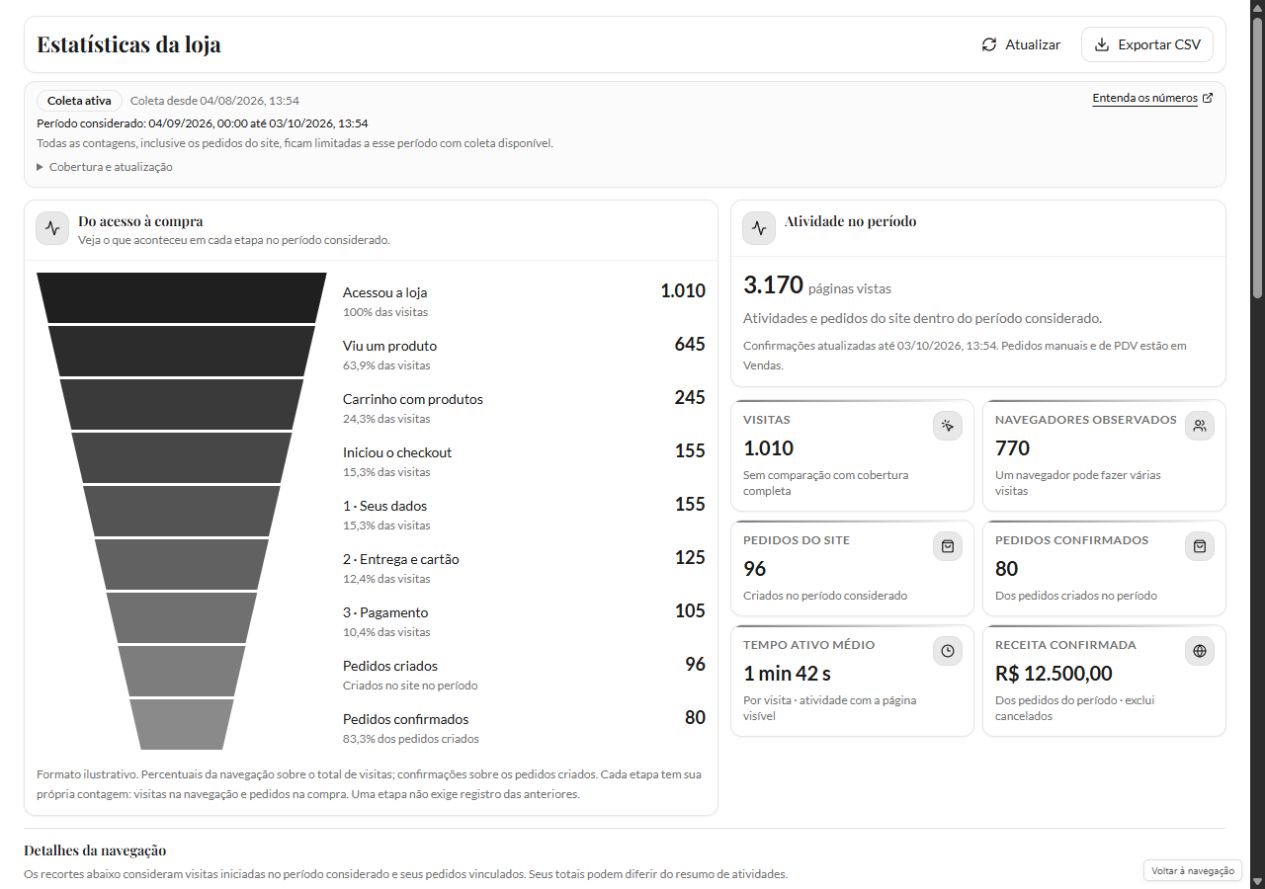Click the globe icon on Receita confirmada card
The height and width of the screenshot is (889, 1265).
click(1199, 651)
